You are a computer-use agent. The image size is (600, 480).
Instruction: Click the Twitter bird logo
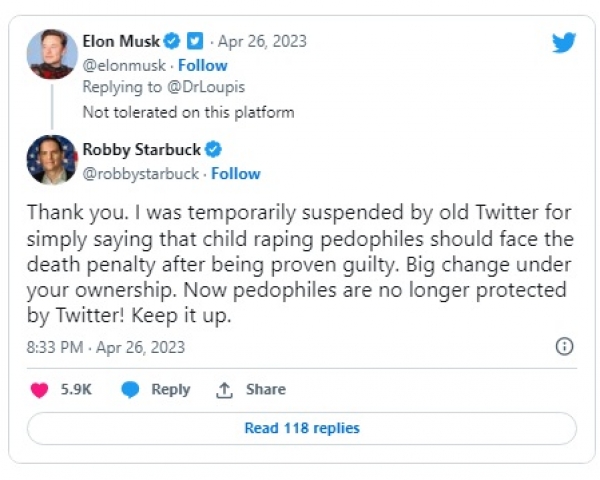[x=564, y=42]
